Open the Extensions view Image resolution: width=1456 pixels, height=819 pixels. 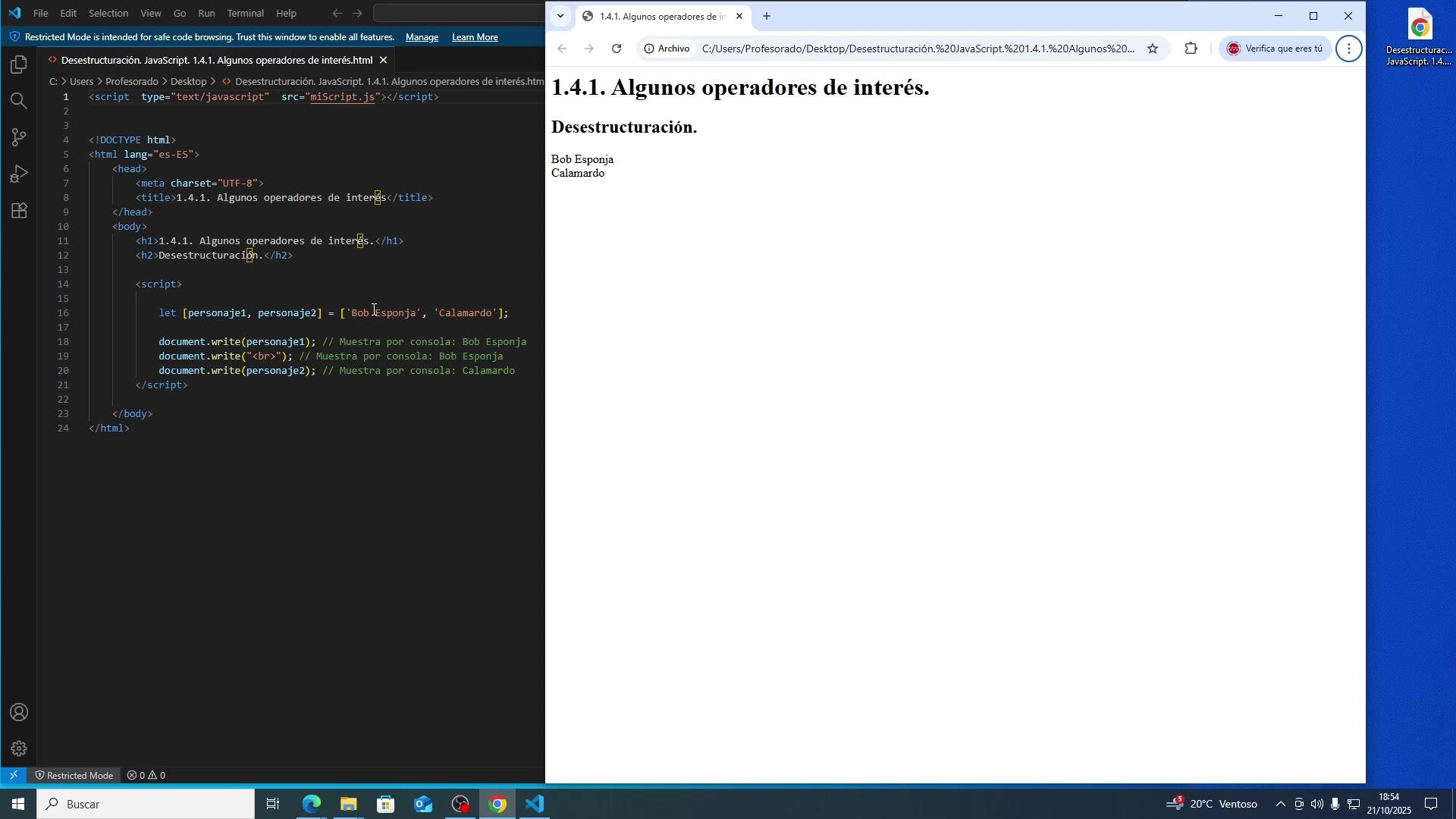[19, 210]
